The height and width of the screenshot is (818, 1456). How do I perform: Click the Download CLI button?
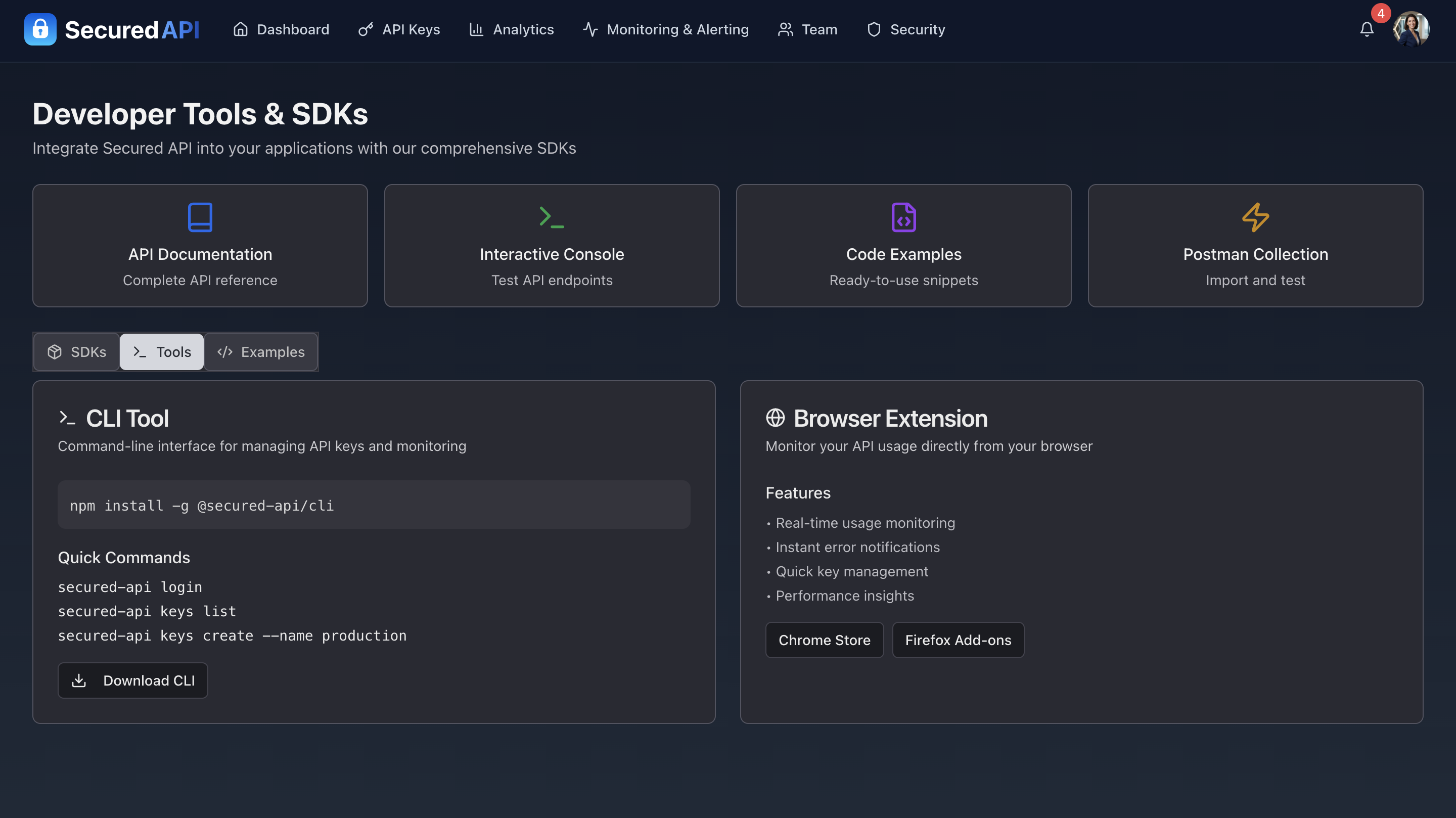[133, 680]
